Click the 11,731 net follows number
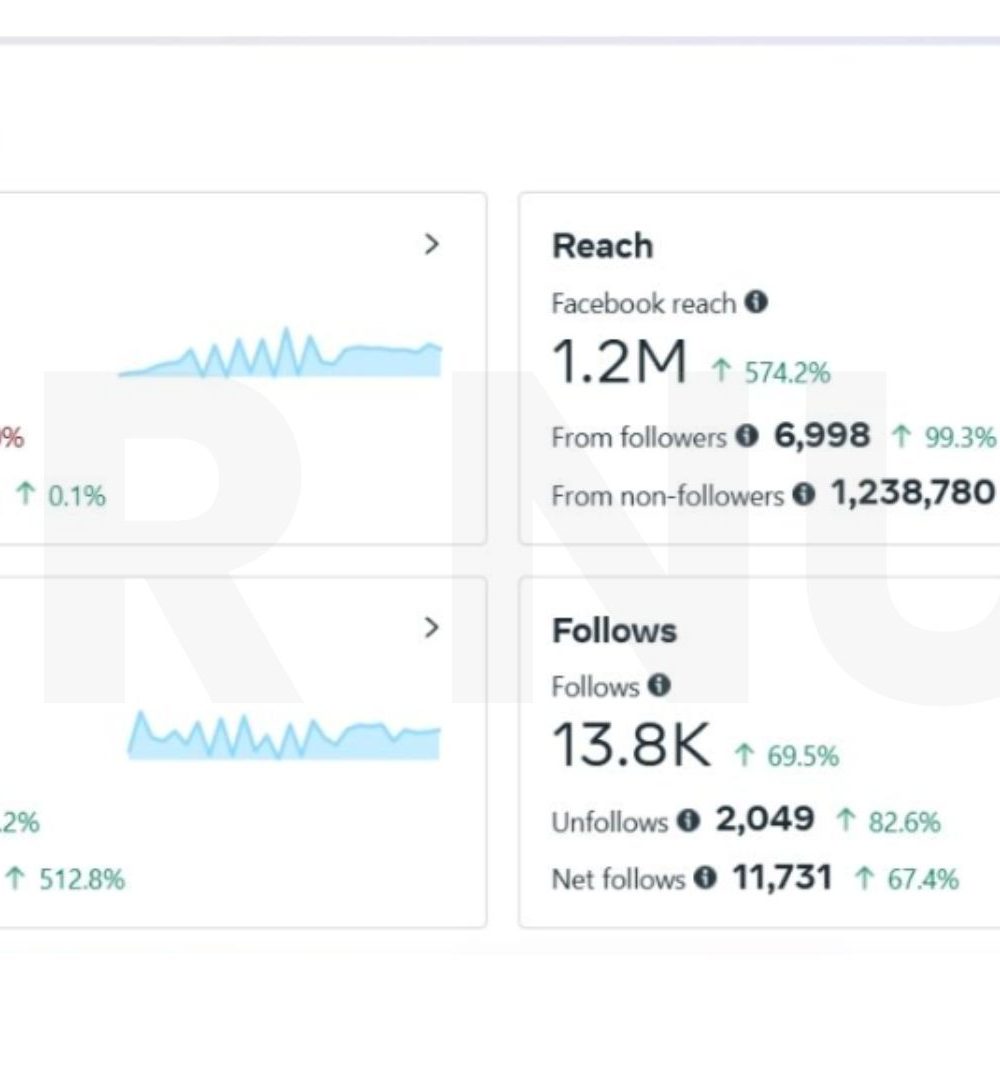 782,877
